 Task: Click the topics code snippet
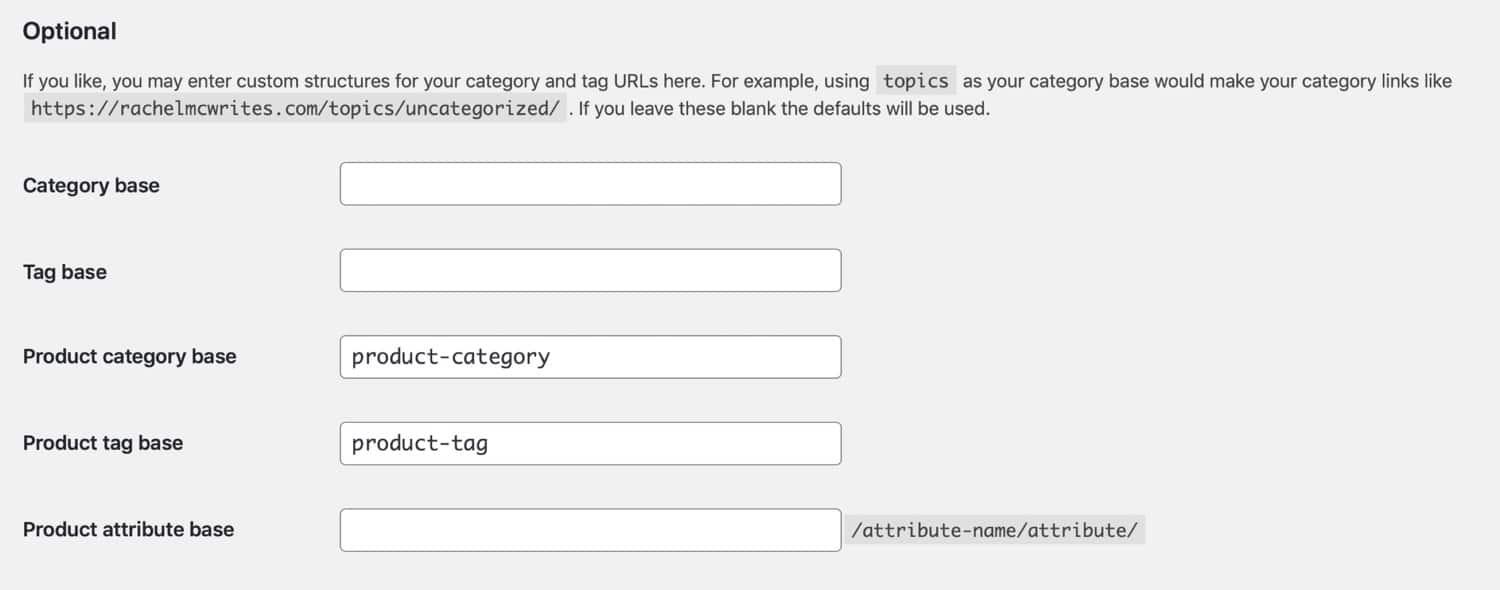coord(915,80)
